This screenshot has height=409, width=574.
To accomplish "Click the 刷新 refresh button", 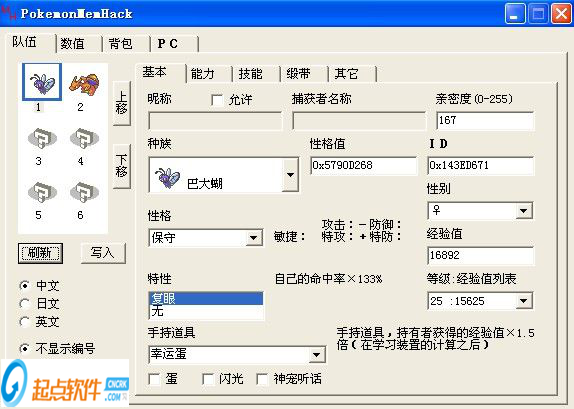I will point(40,253).
